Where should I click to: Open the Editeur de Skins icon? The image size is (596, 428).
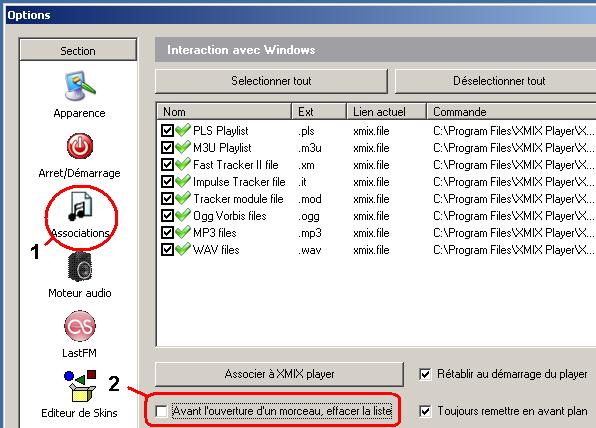[80, 386]
